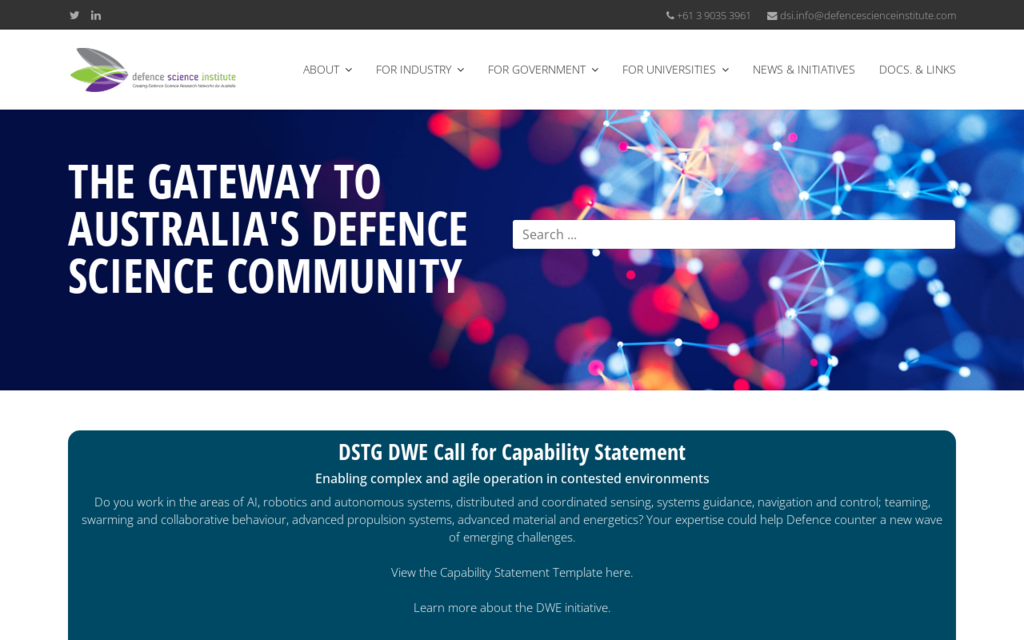
Task: Open the NEWS & INITIATIVES menu item
Action: [803, 70]
